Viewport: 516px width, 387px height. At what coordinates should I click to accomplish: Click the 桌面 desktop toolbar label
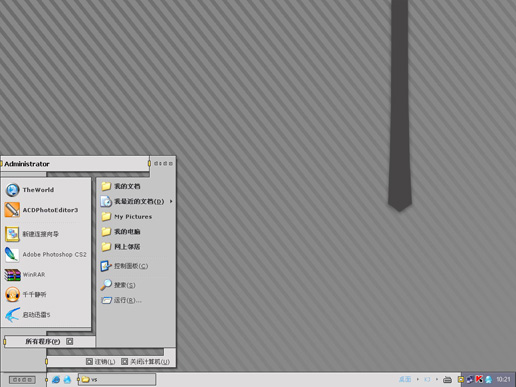(405, 379)
